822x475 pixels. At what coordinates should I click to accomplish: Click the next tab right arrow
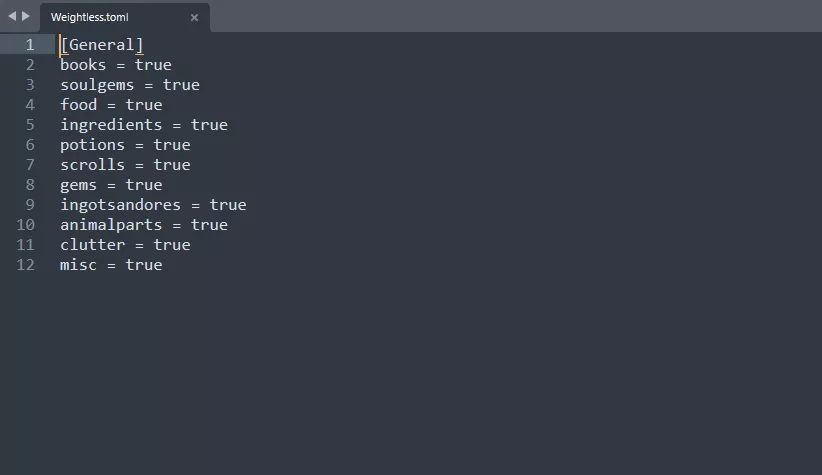(x=26, y=16)
